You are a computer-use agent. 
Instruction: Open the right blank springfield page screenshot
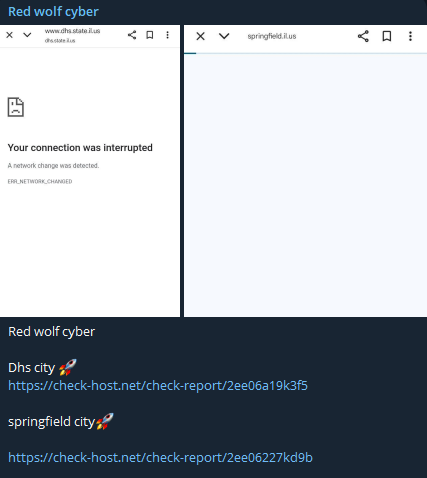(x=305, y=171)
